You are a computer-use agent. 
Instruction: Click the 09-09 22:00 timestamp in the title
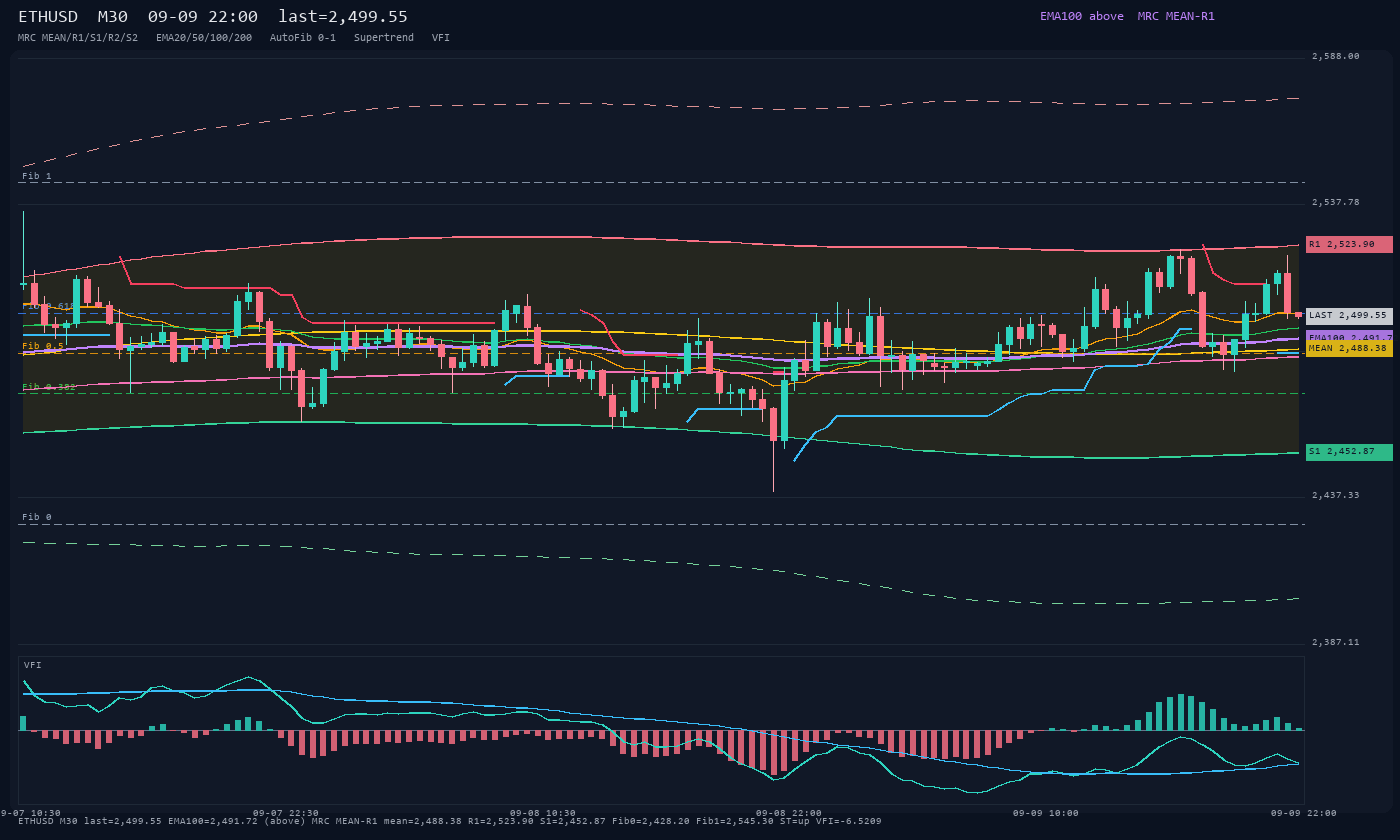tap(202, 17)
